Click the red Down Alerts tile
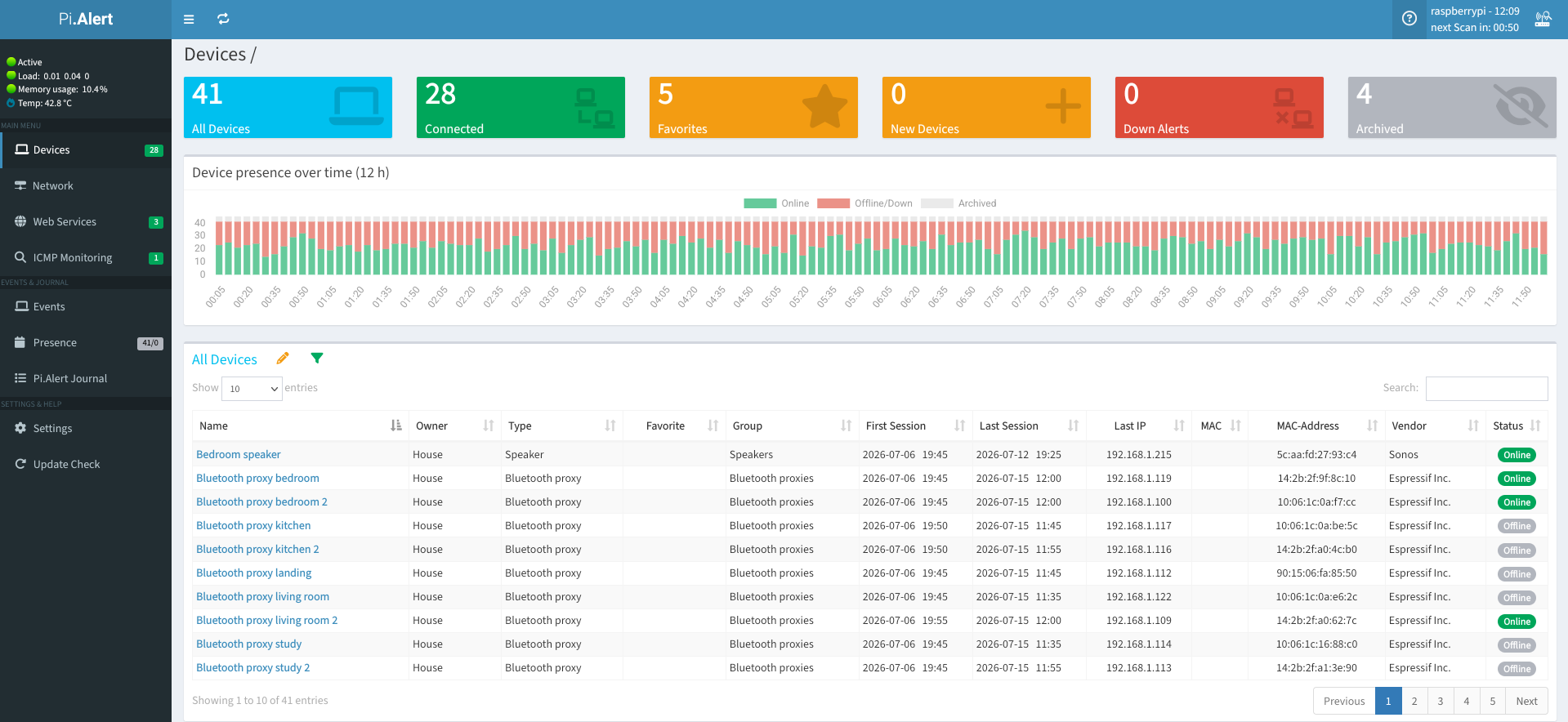This screenshot has height=722, width=1568. coord(1219,107)
